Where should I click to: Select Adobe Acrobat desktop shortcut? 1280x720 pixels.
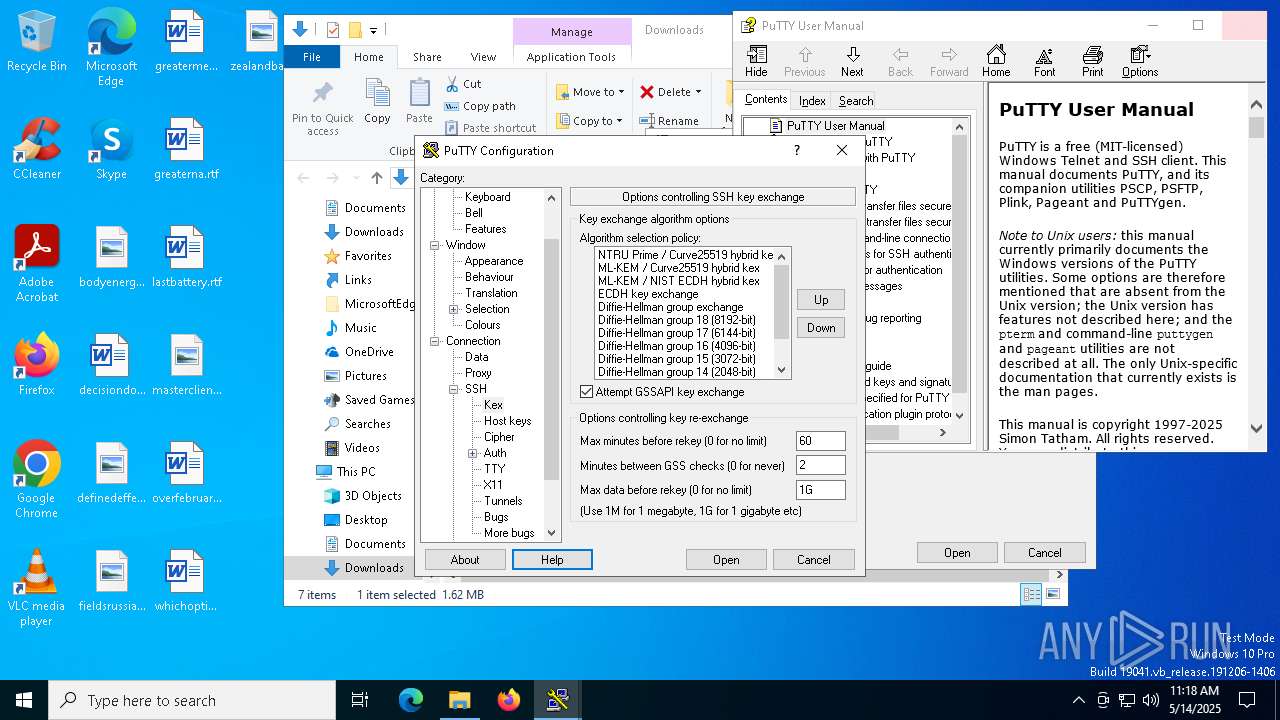pyautogui.click(x=37, y=264)
